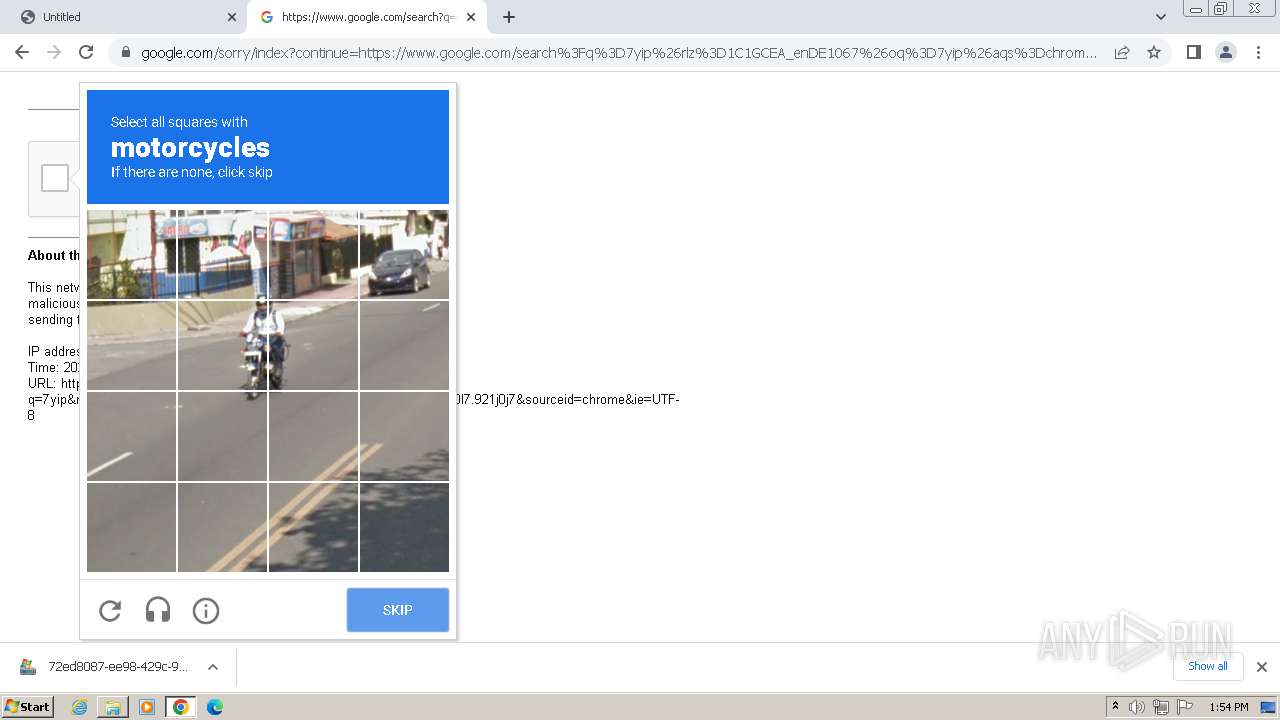Open the Chrome profile avatar
Screen dimensions: 1280x720
point(1225,52)
